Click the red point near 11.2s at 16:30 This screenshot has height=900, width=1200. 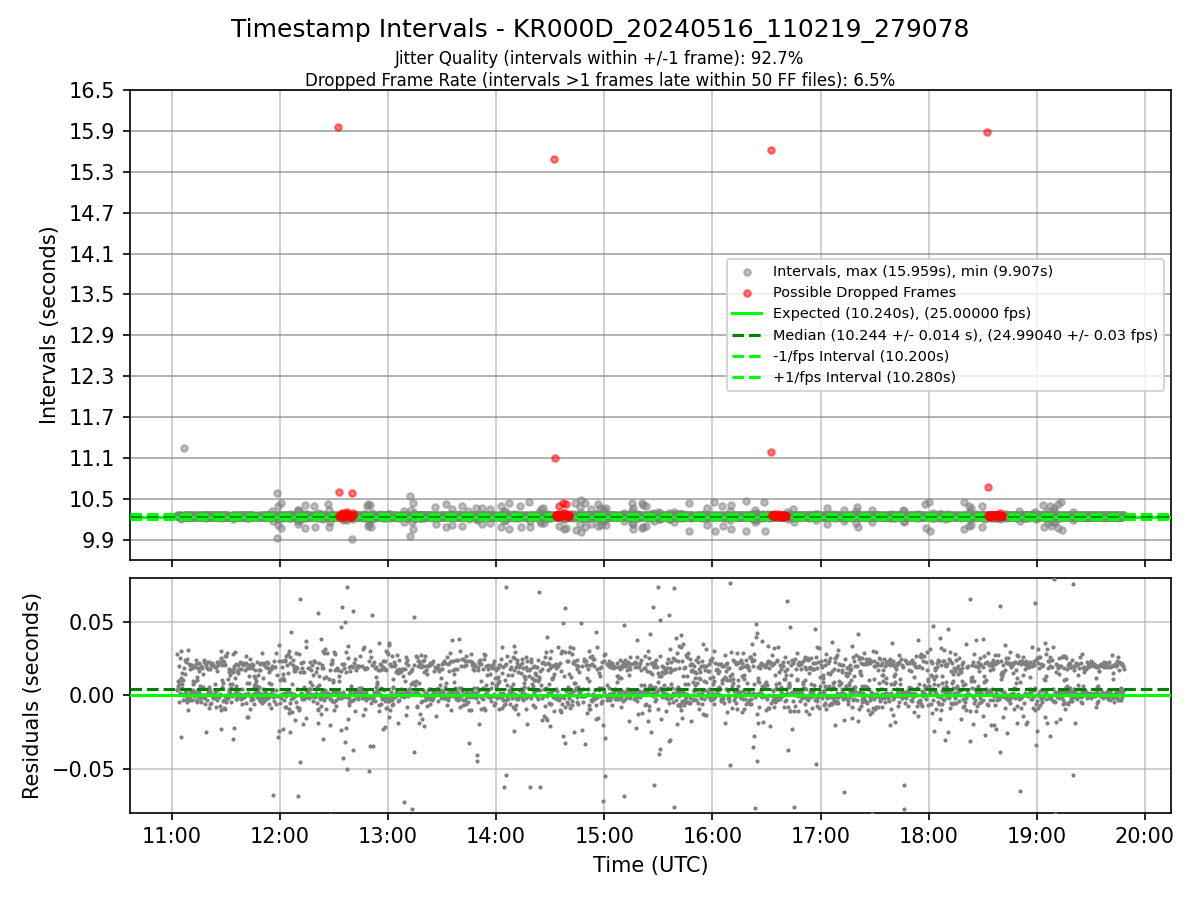point(771,452)
